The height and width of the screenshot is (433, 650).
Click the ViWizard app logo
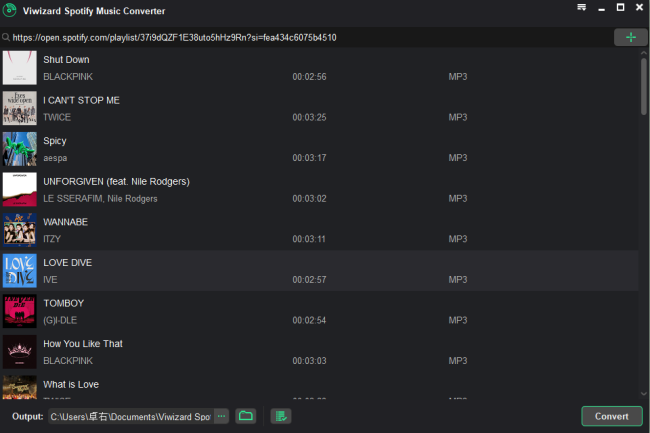click(11, 10)
